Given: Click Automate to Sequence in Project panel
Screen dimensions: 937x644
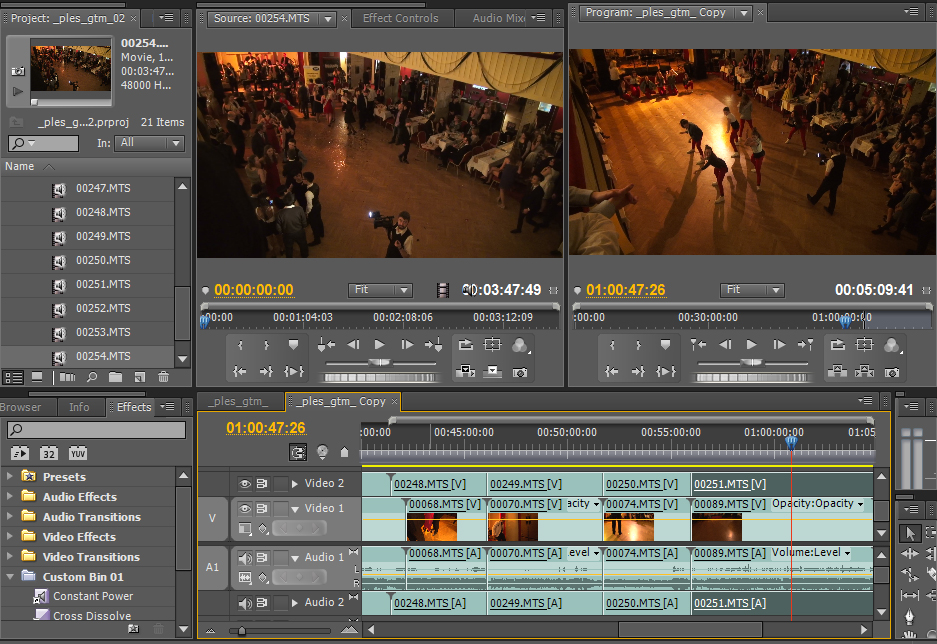Looking at the screenshot, I should [68, 378].
